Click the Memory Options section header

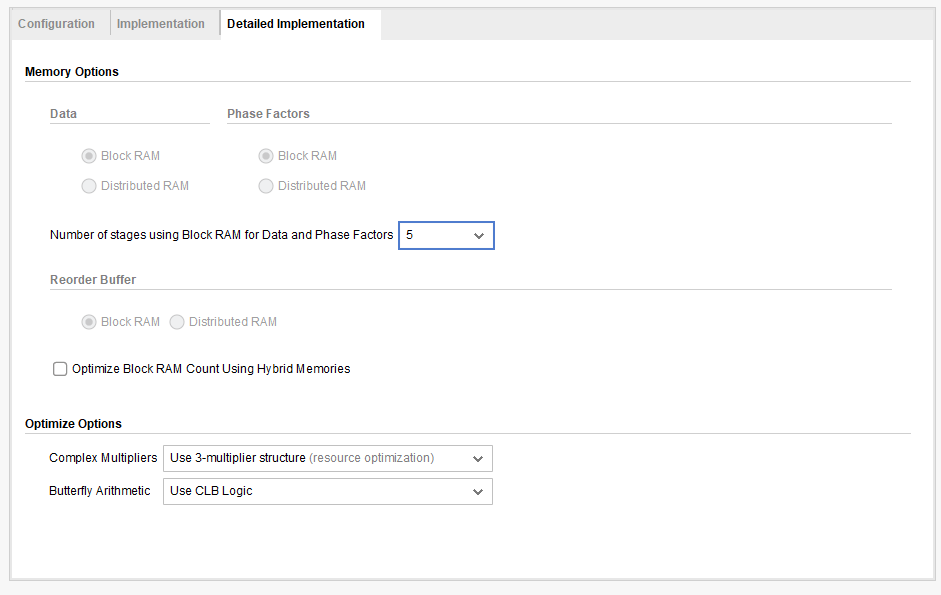point(72,72)
